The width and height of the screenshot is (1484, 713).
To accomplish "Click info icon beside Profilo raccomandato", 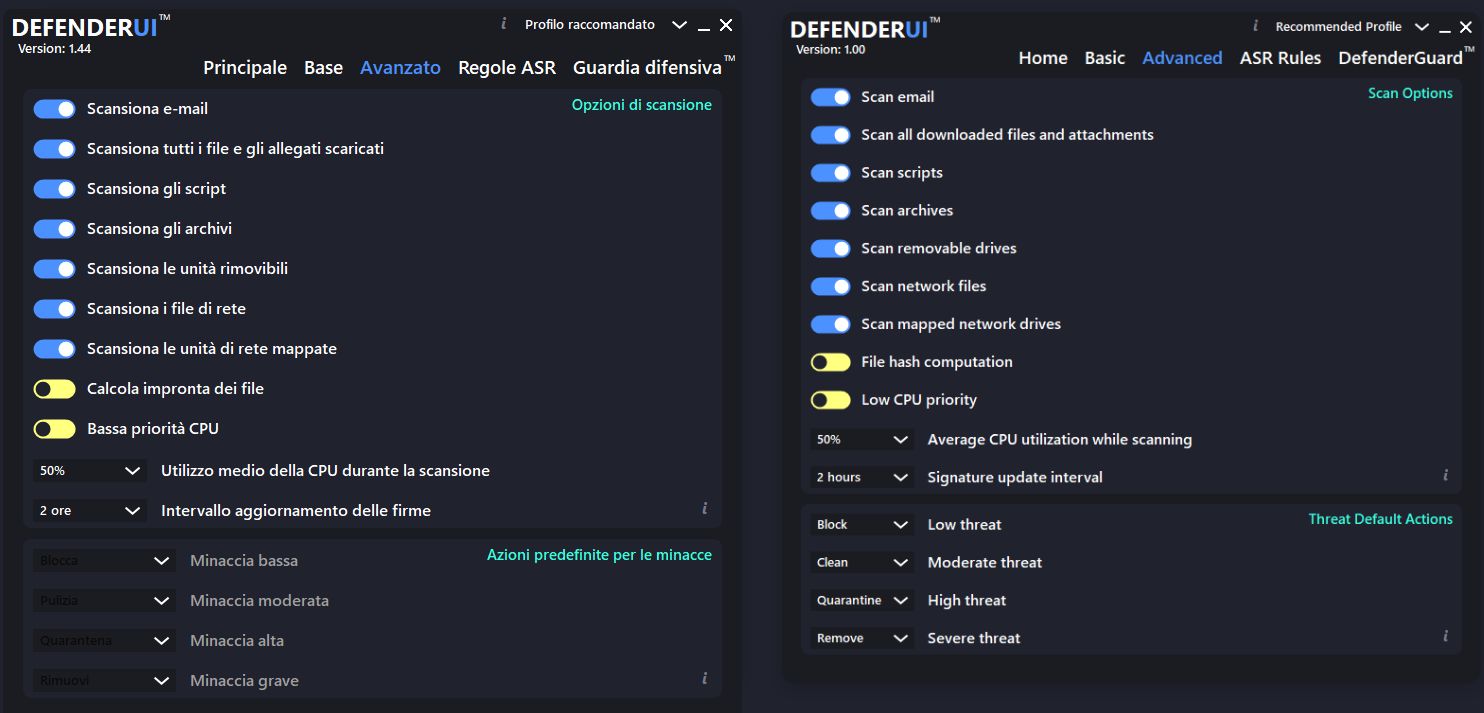I will 503,24.
